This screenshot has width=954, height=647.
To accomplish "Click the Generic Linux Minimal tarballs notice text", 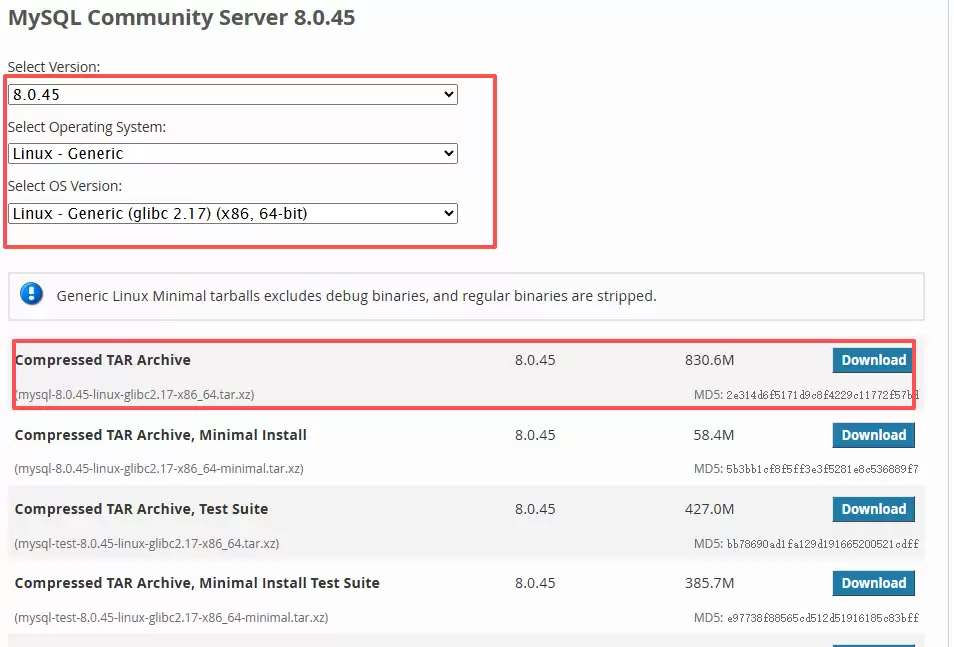I will [x=356, y=296].
